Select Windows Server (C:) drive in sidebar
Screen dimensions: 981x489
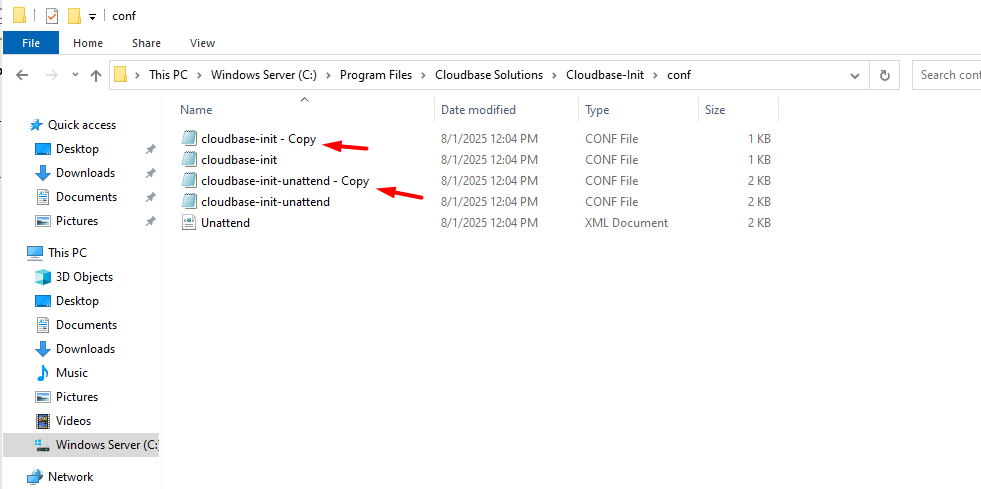106,445
